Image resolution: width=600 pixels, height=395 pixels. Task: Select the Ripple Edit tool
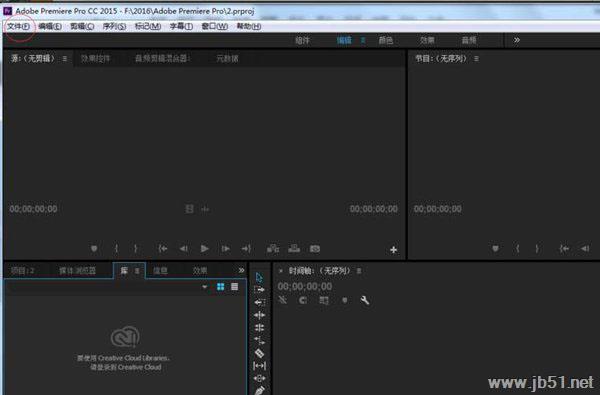tap(259, 315)
